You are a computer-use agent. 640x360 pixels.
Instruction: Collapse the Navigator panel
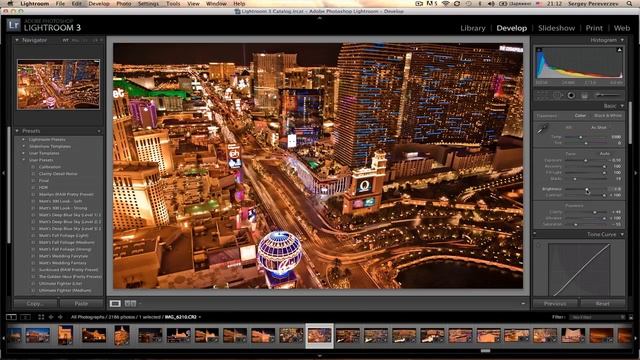17,40
